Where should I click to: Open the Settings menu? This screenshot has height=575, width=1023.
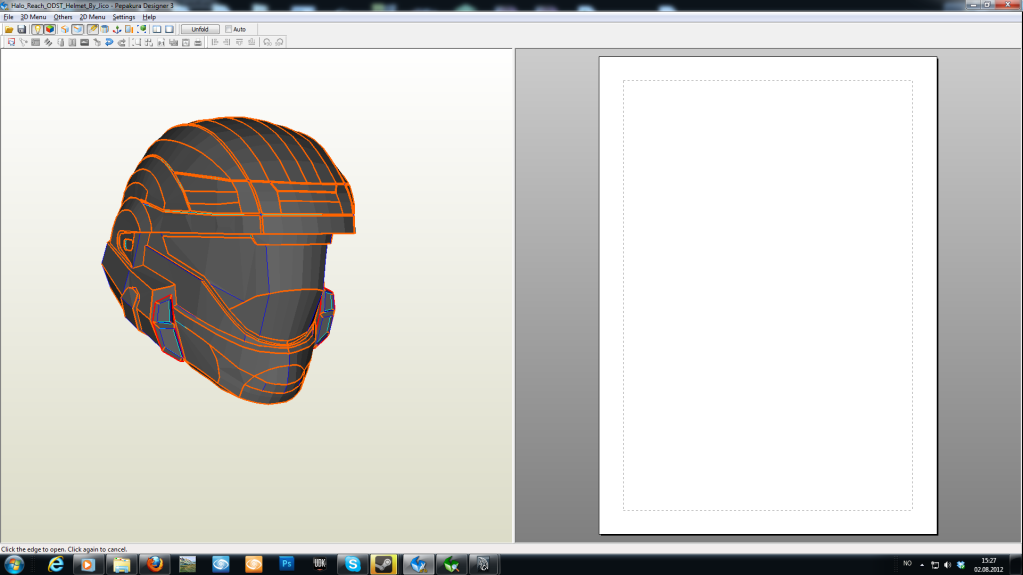click(123, 17)
